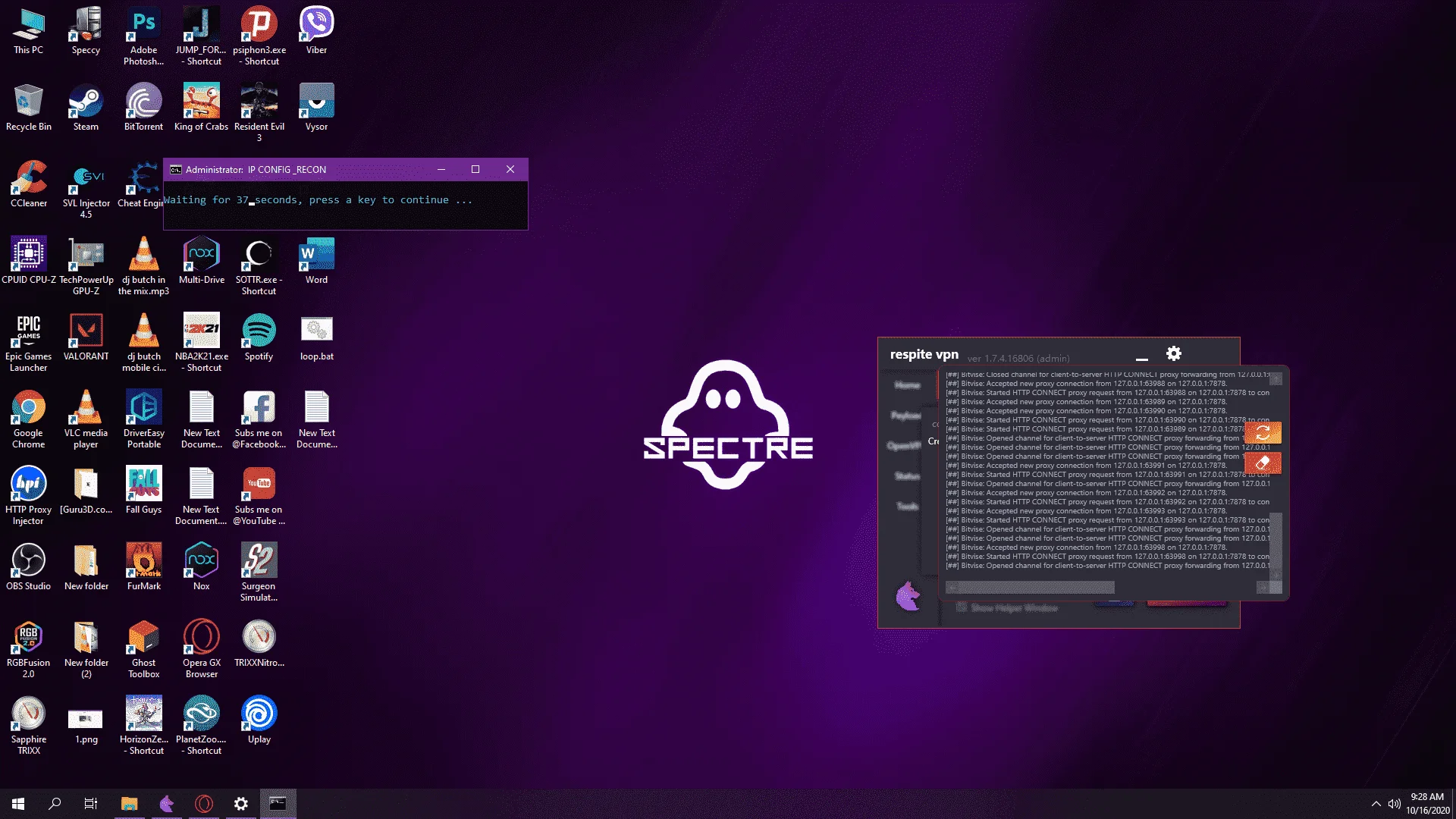Select the Uplay desktop icon
The width and height of the screenshot is (1456, 819).
(259, 721)
